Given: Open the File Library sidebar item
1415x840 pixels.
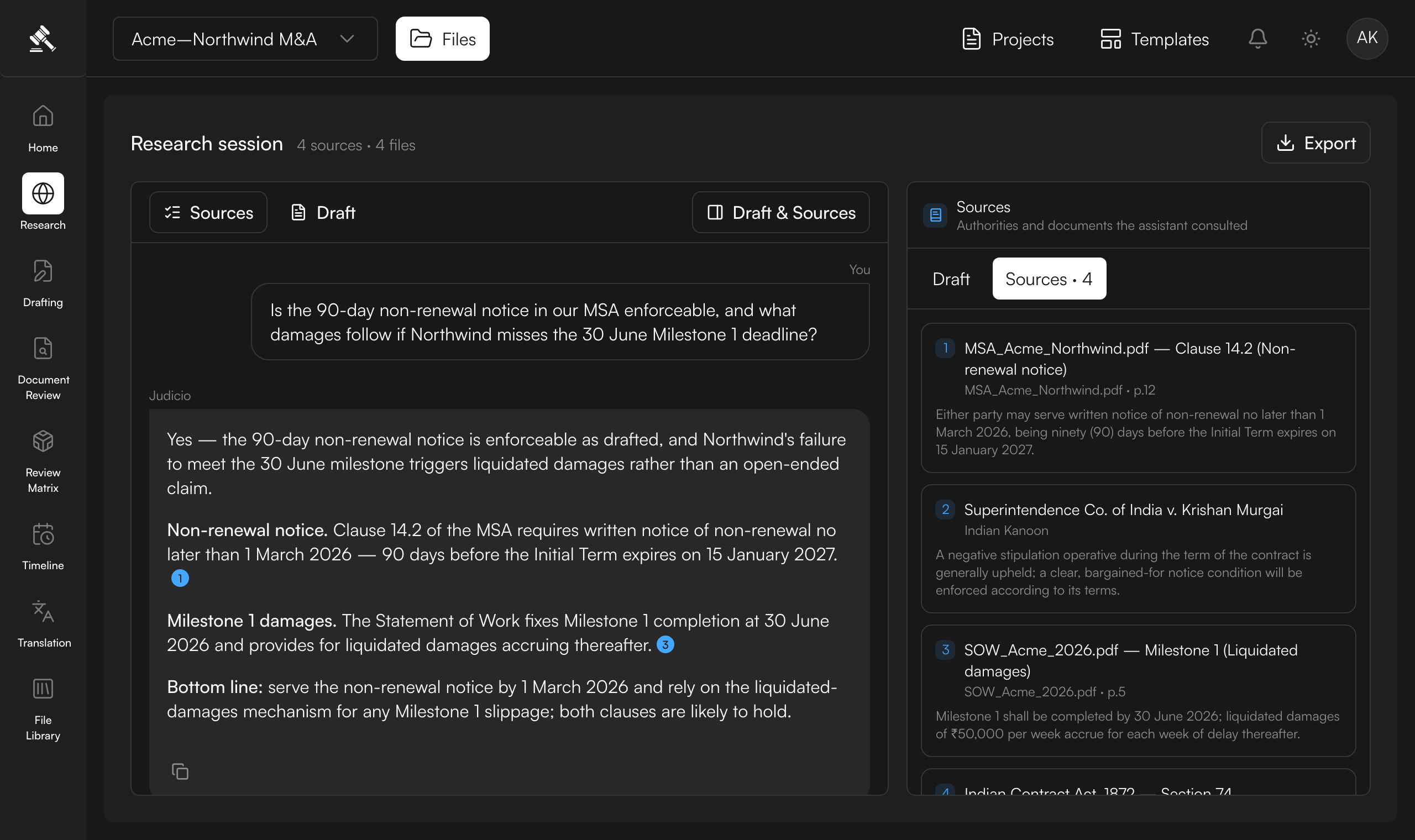Looking at the screenshot, I should [x=43, y=708].
